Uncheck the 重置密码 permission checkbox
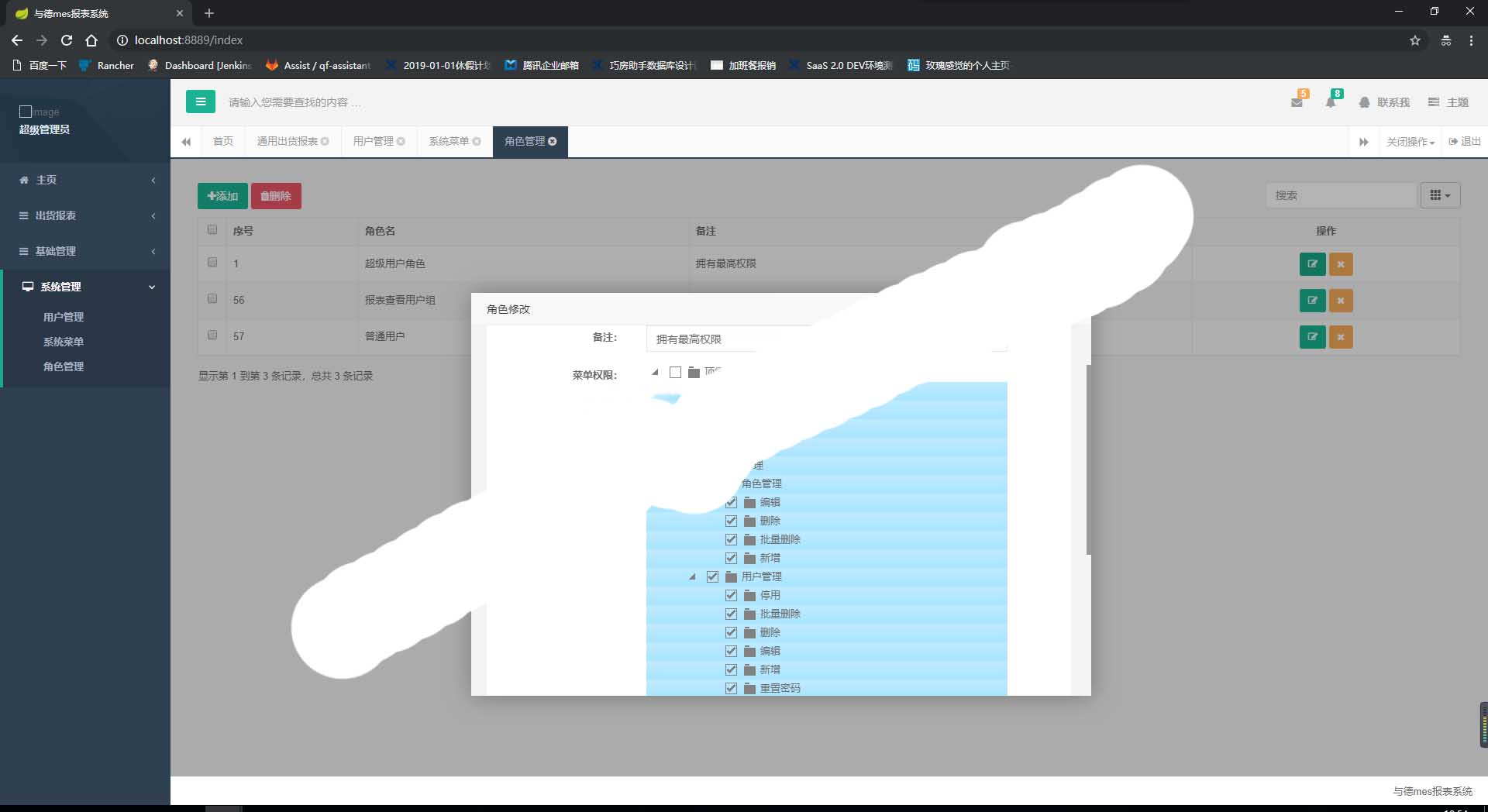 pos(731,688)
